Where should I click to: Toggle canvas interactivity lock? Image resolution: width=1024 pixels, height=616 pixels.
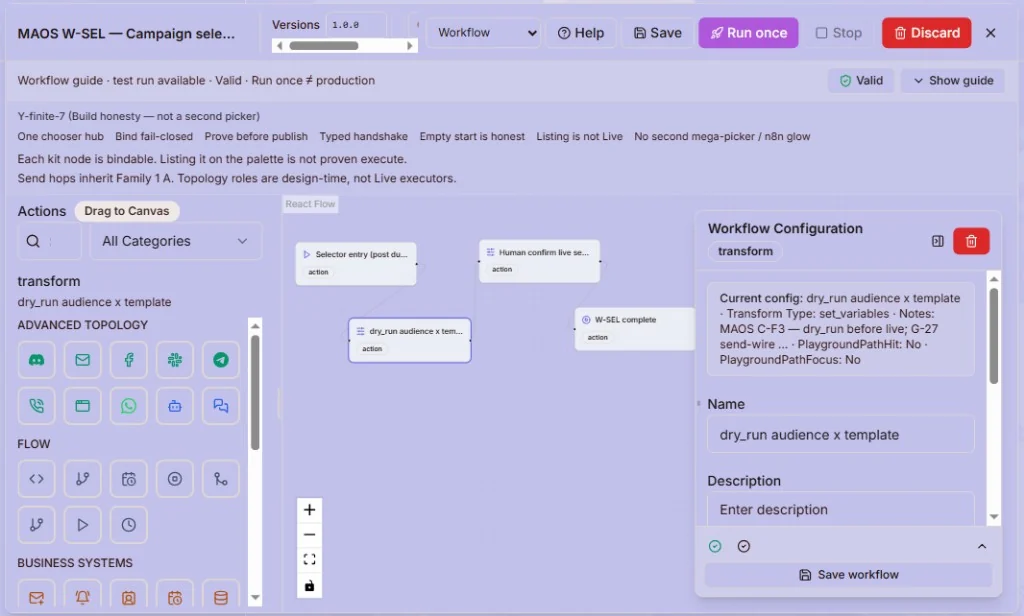[310, 585]
